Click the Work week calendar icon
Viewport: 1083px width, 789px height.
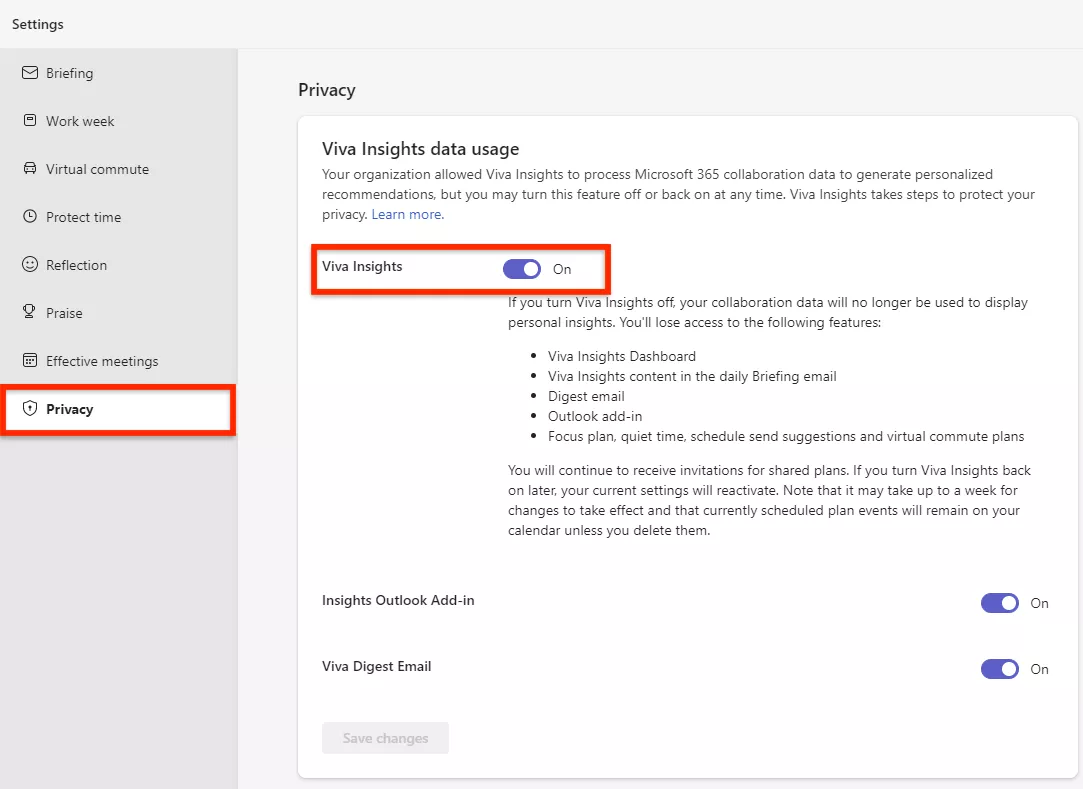29,121
